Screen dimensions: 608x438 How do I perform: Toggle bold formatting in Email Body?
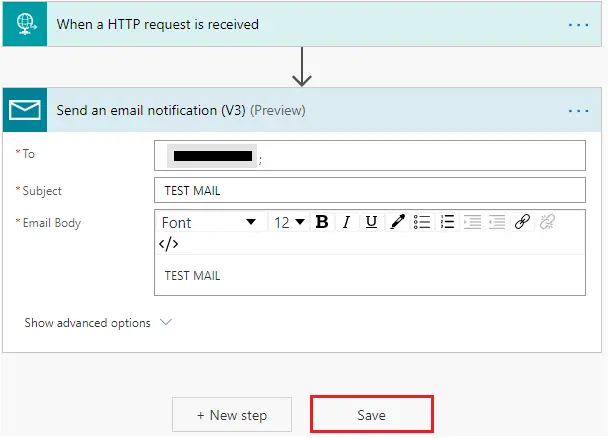[322, 222]
